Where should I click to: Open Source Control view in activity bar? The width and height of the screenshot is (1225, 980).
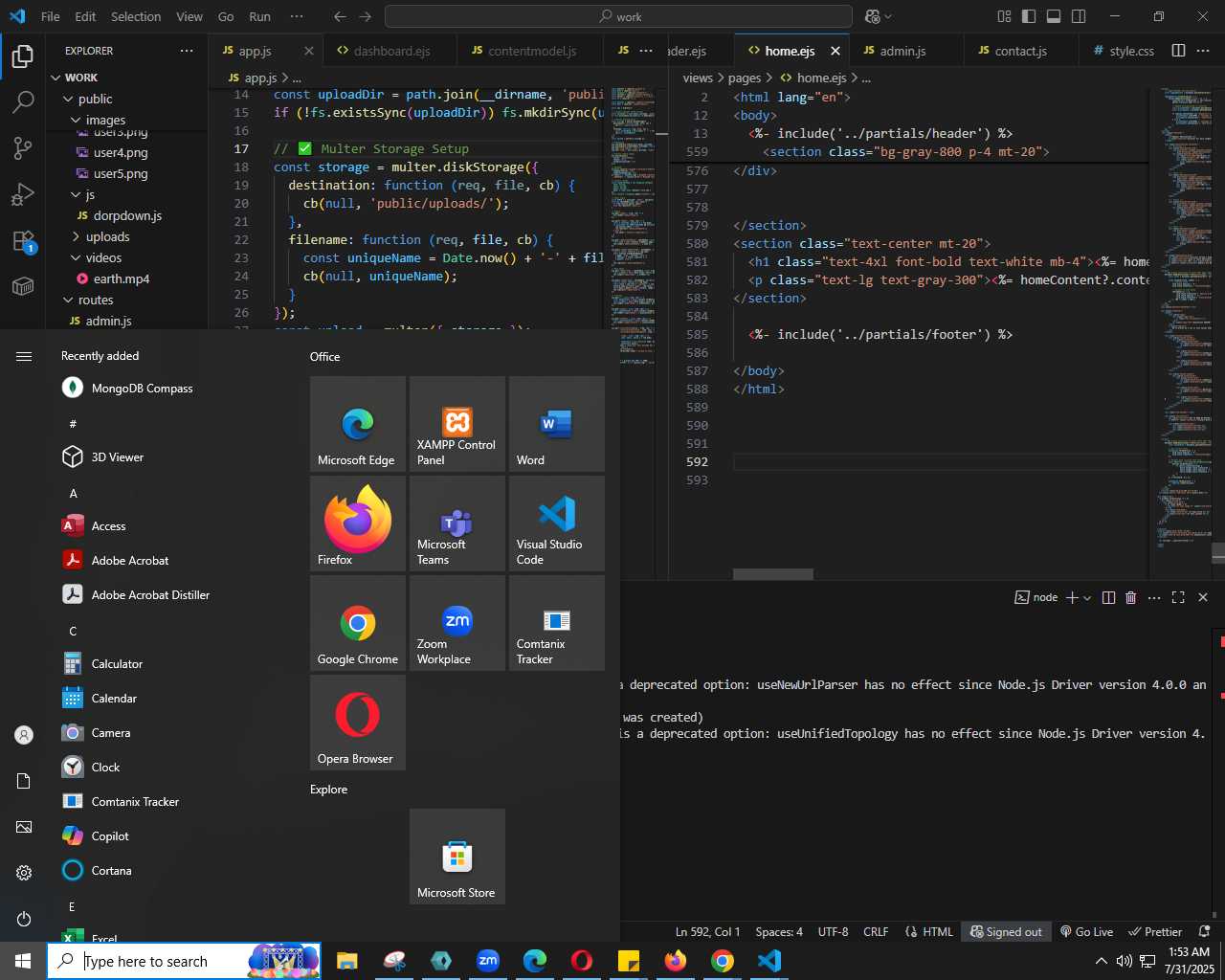(x=23, y=148)
